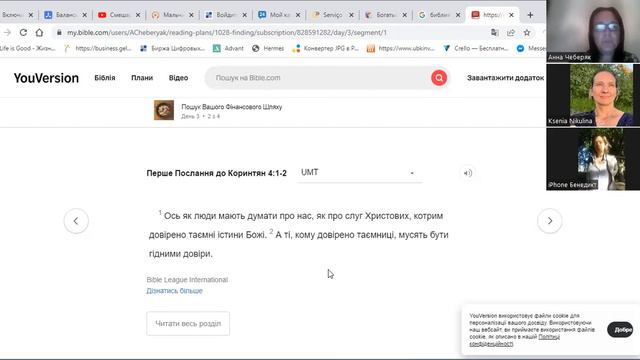The image size is (640, 360).
Task: Open the Life is Good bookmark
Action: 27,48
